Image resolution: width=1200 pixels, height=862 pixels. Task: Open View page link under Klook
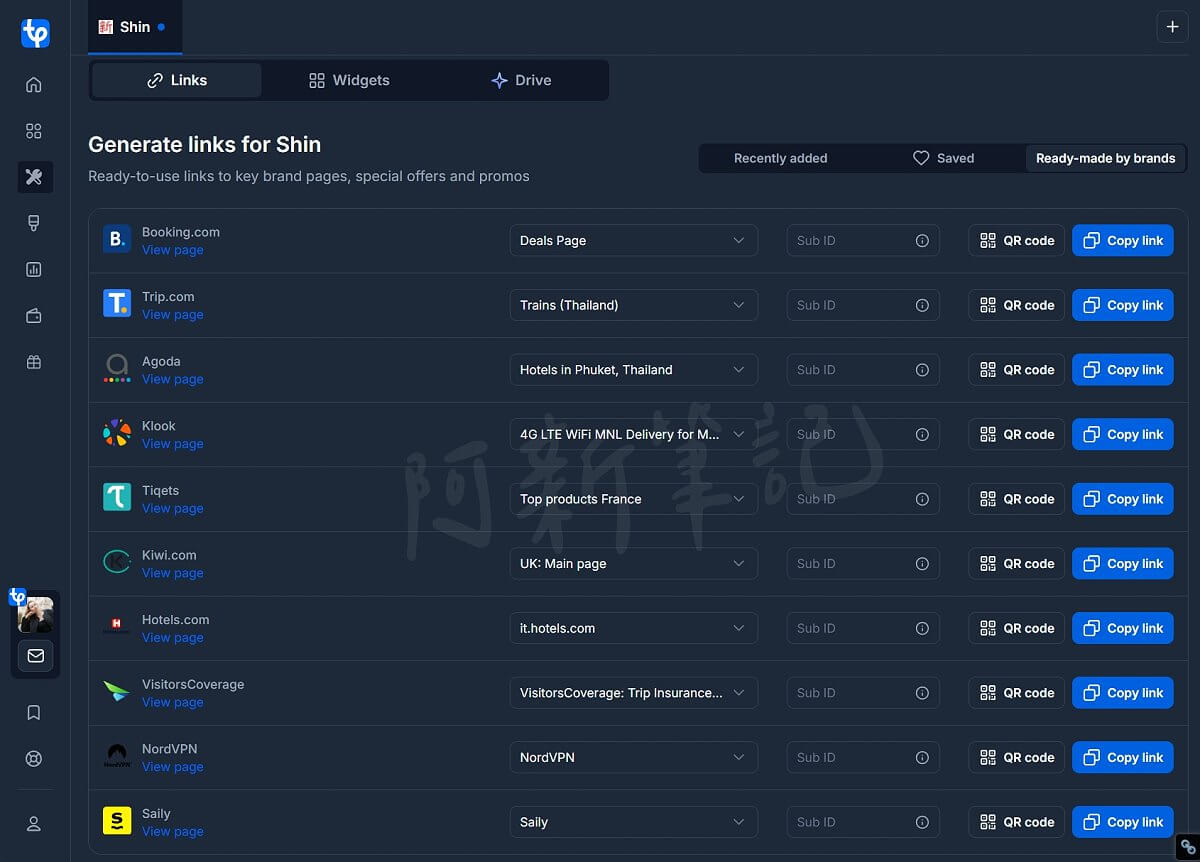click(x=172, y=444)
